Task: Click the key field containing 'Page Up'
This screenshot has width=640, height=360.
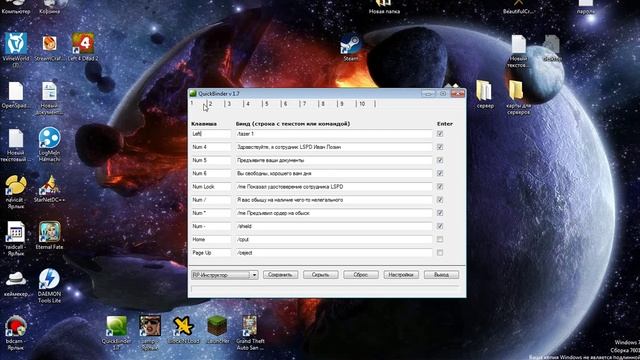Action: point(211,253)
